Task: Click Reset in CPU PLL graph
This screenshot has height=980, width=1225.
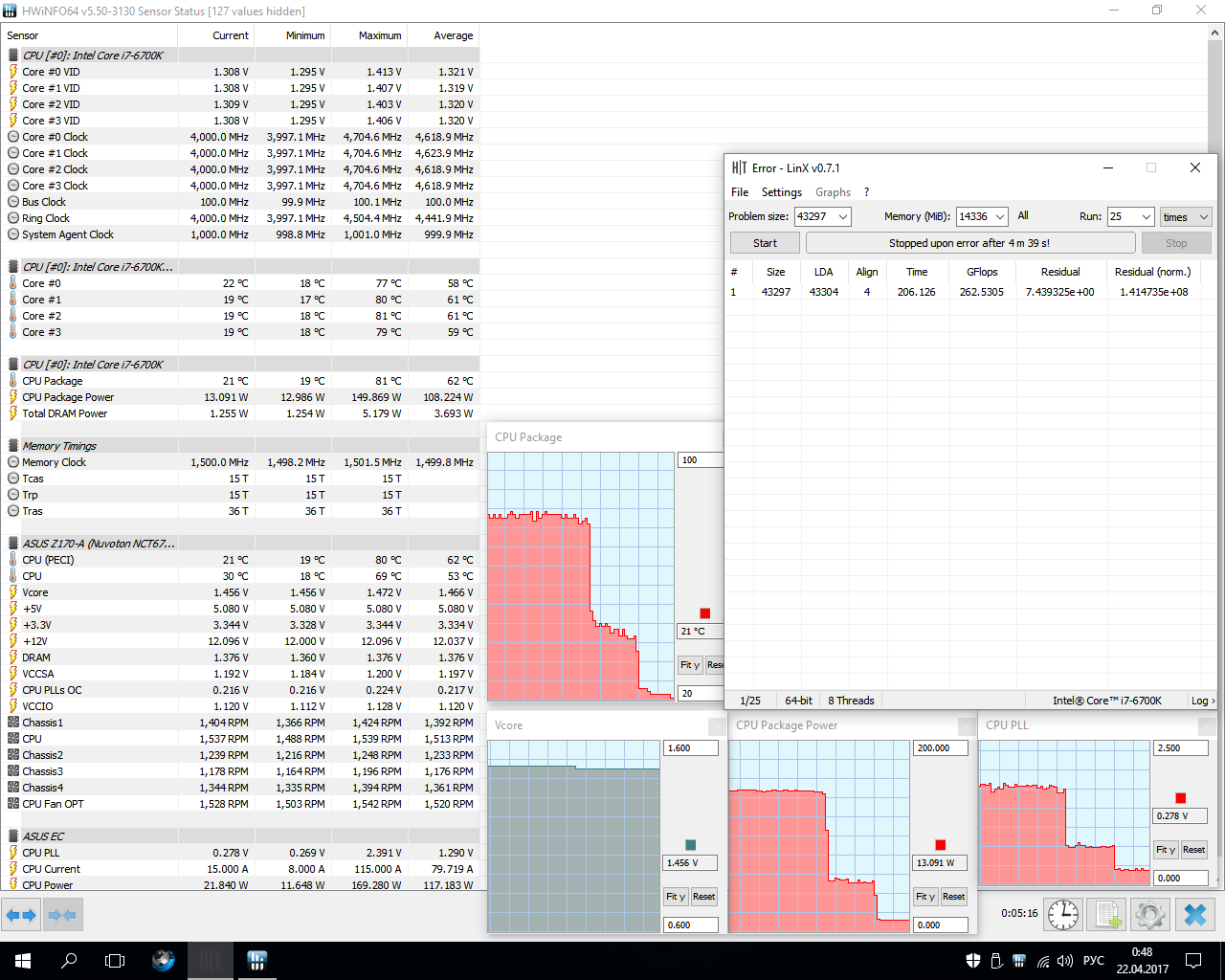Action: coord(1193,850)
